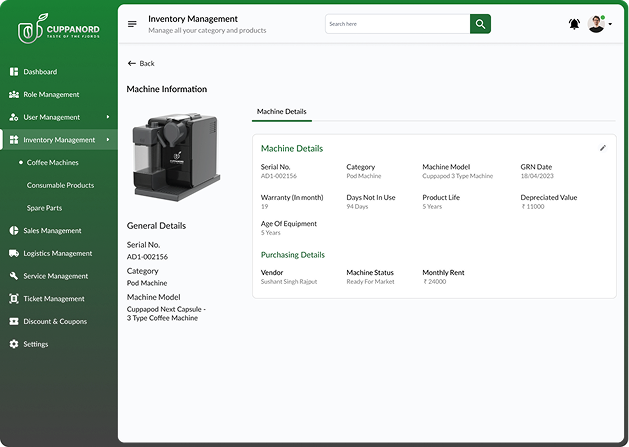Edit machine details with pencil icon
Image resolution: width=629 pixels, height=447 pixels.
[x=603, y=148]
